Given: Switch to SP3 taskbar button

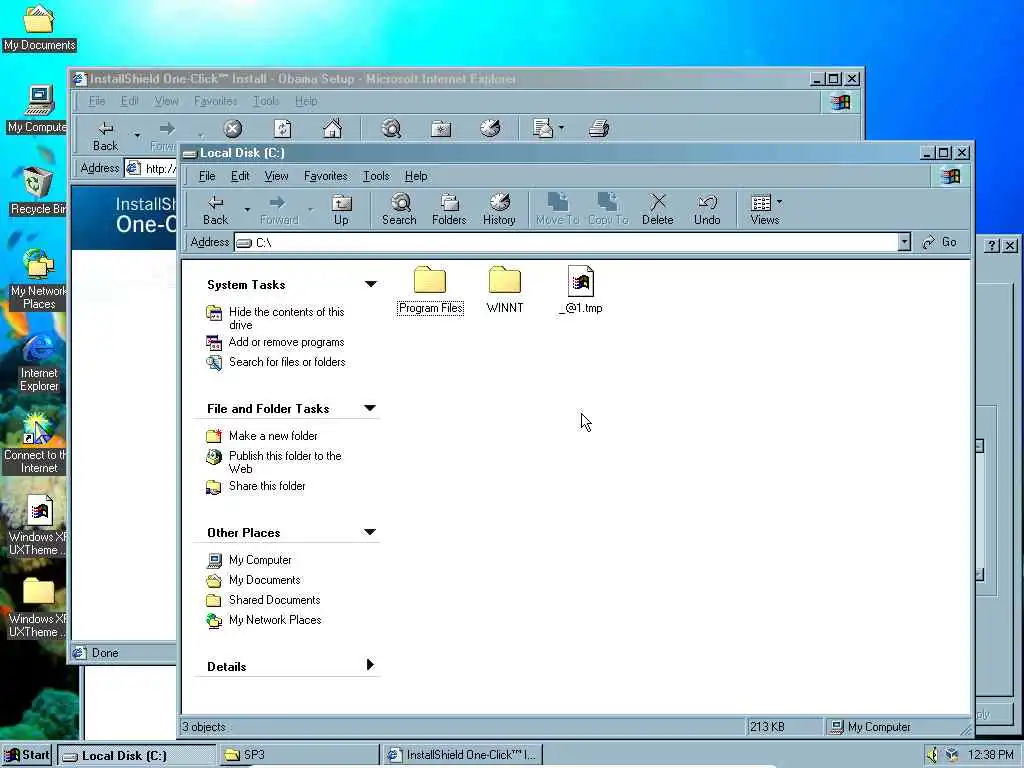Looking at the screenshot, I should pyautogui.click(x=298, y=755).
